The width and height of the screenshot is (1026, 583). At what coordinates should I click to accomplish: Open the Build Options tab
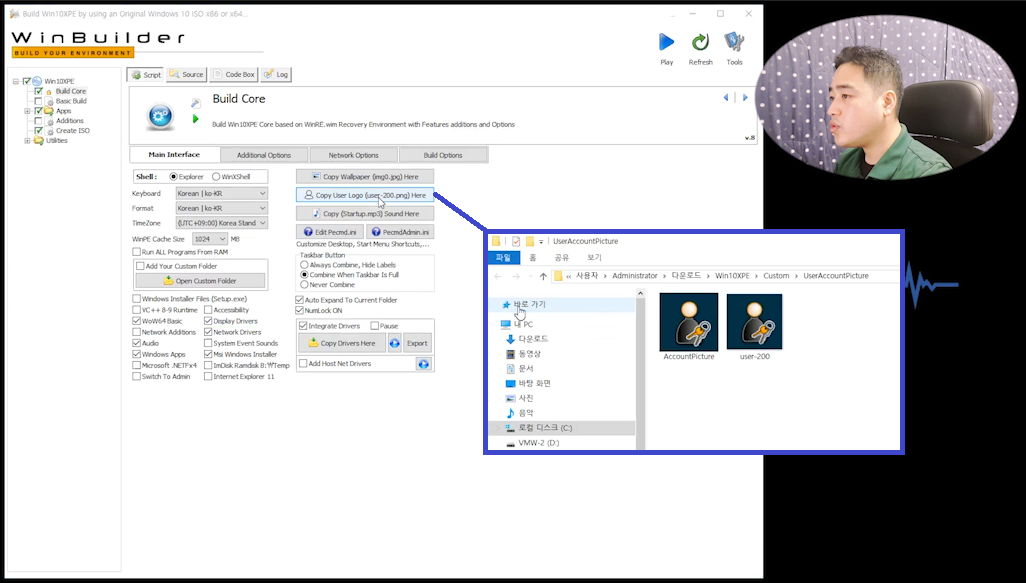click(442, 155)
